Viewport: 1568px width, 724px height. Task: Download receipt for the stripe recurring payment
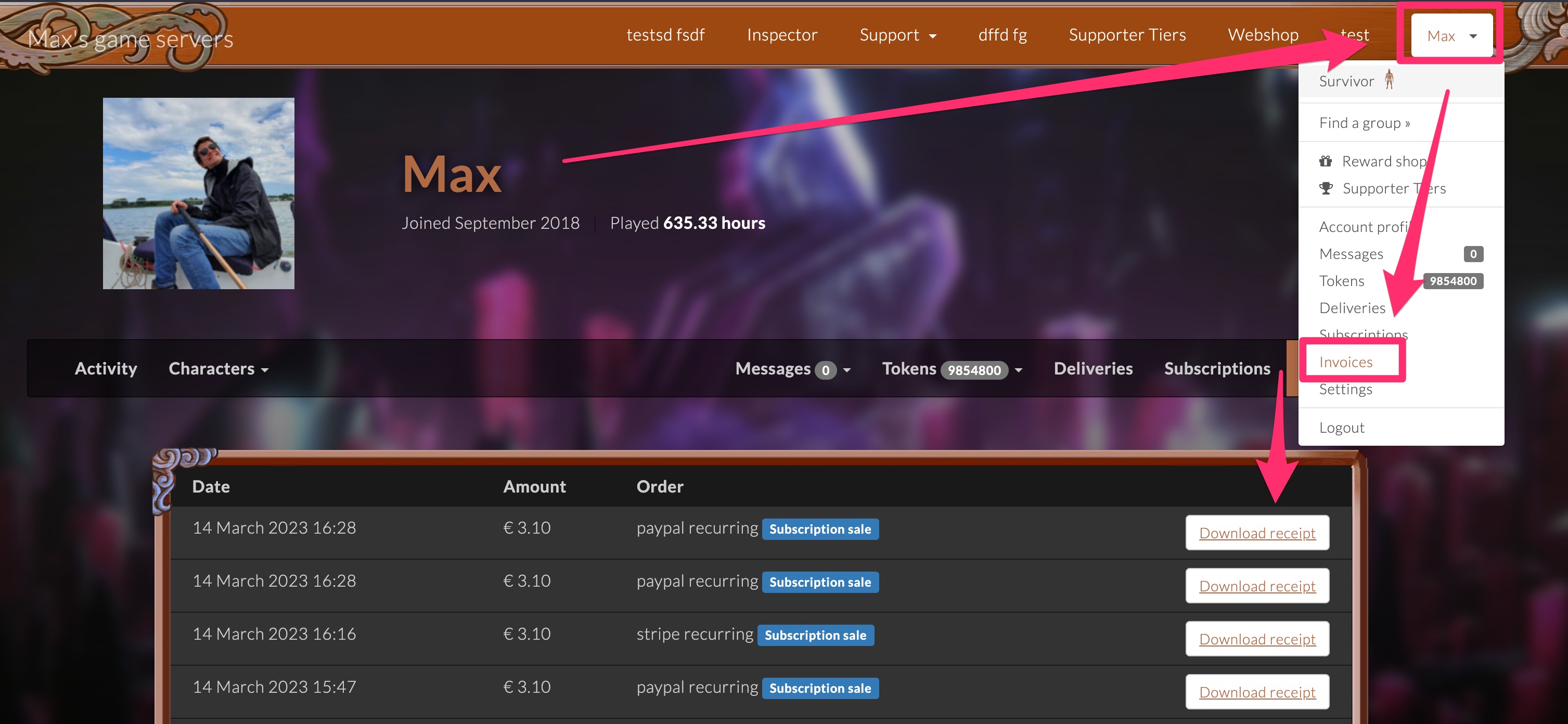(1256, 639)
